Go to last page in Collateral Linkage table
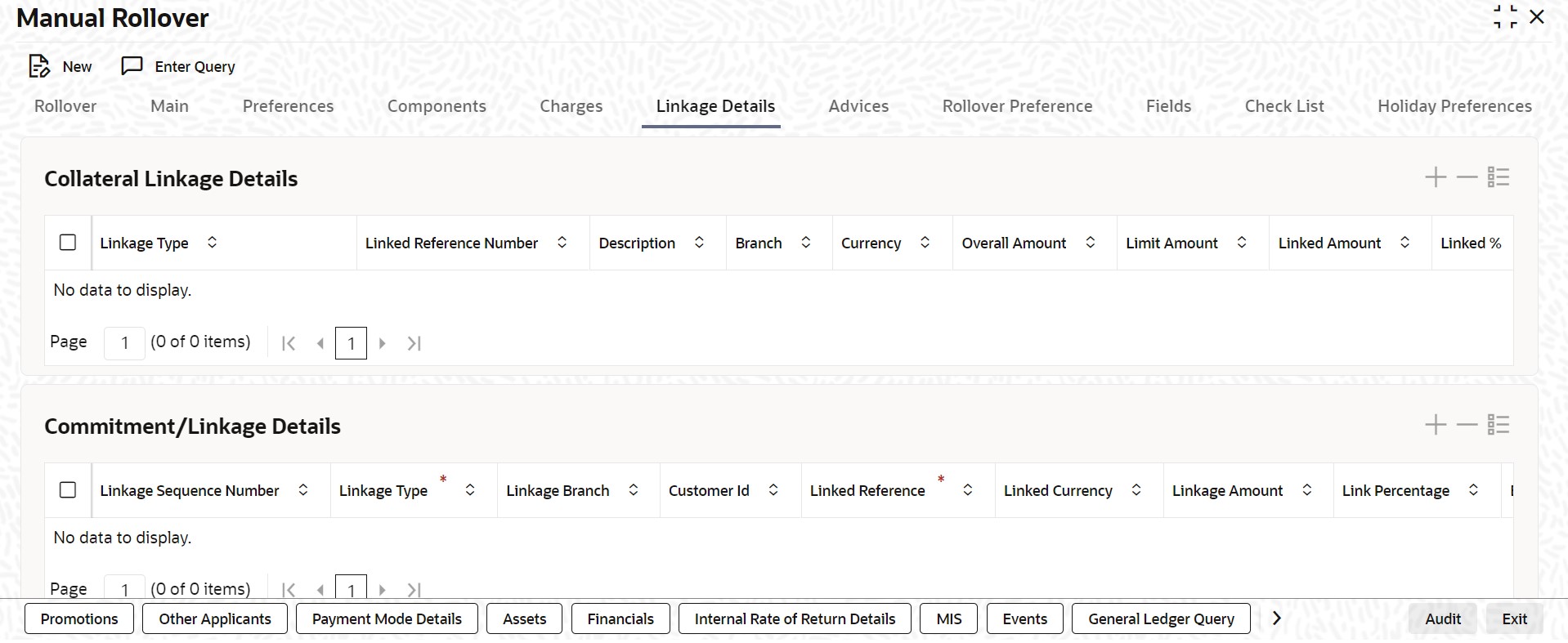The width and height of the screenshot is (1568, 643). coord(414,343)
